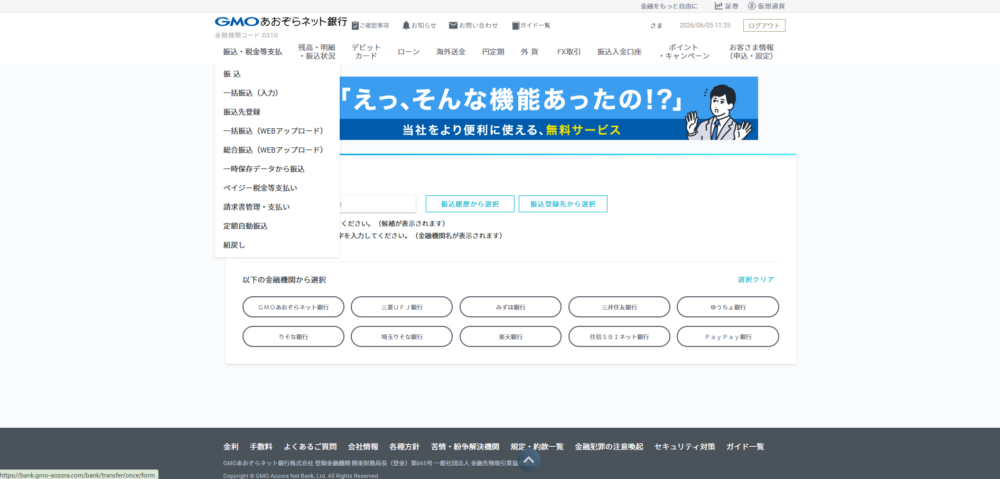1000x479 pixels.
Task: Click the 証券 chart icon
Action: click(x=719, y=6)
